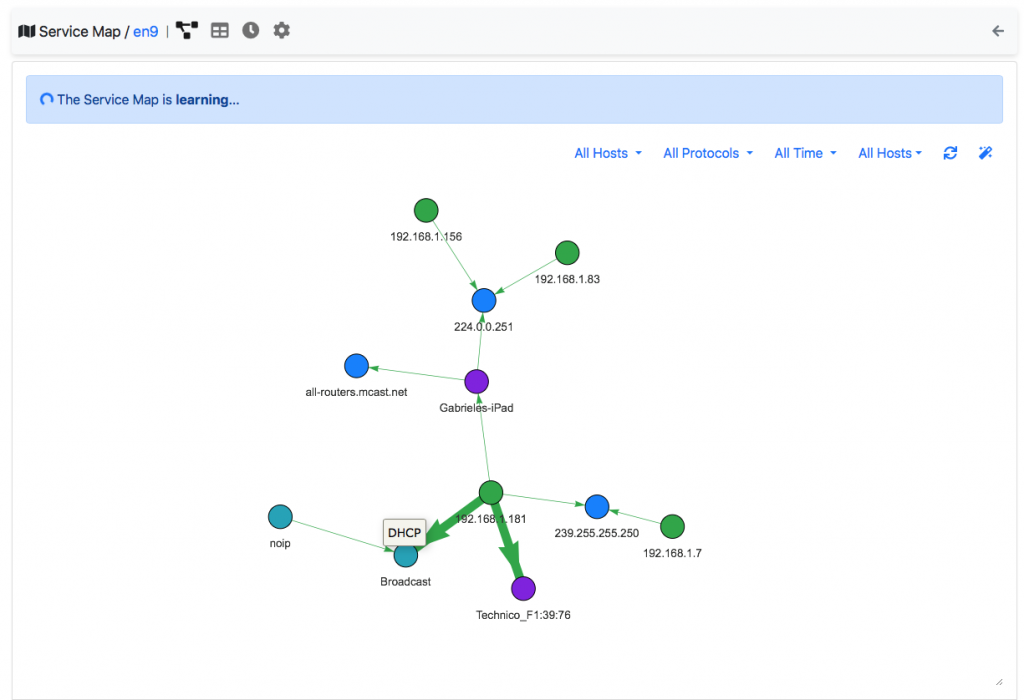The image size is (1024, 700).
Task: Select node 192.168.1.156
Action: 426,211
